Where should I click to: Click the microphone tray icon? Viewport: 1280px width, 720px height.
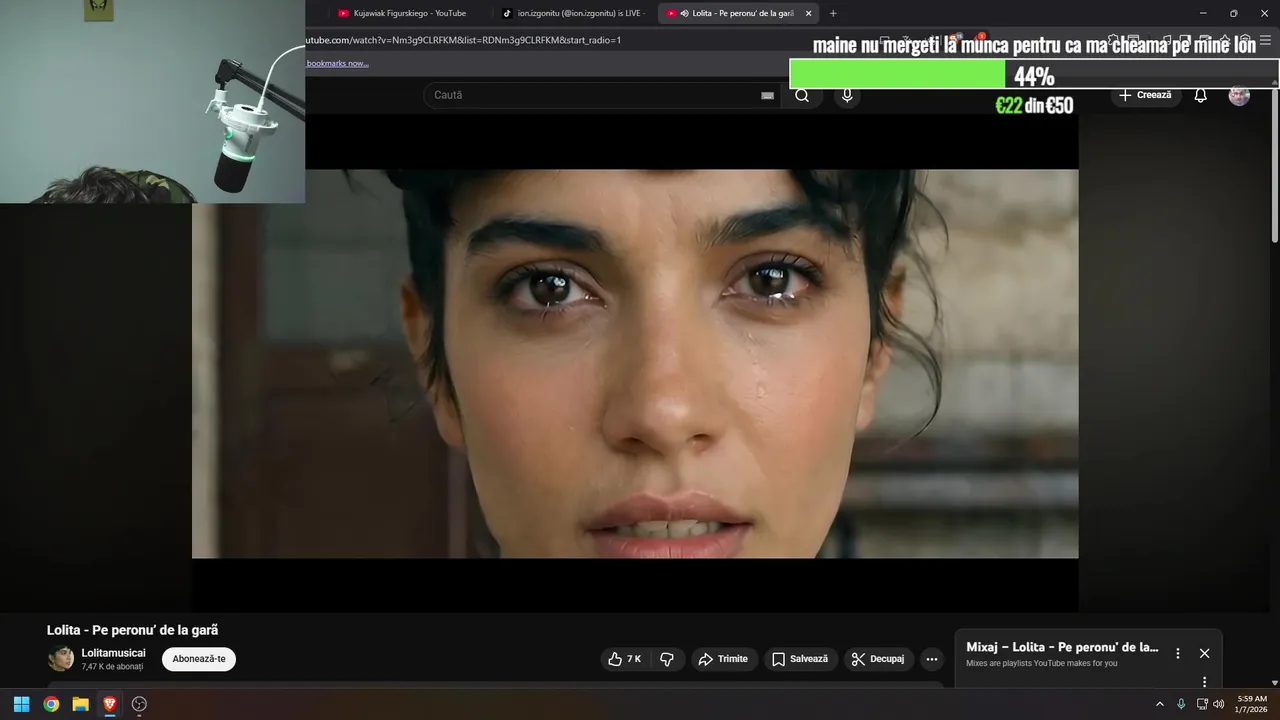click(x=1181, y=704)
